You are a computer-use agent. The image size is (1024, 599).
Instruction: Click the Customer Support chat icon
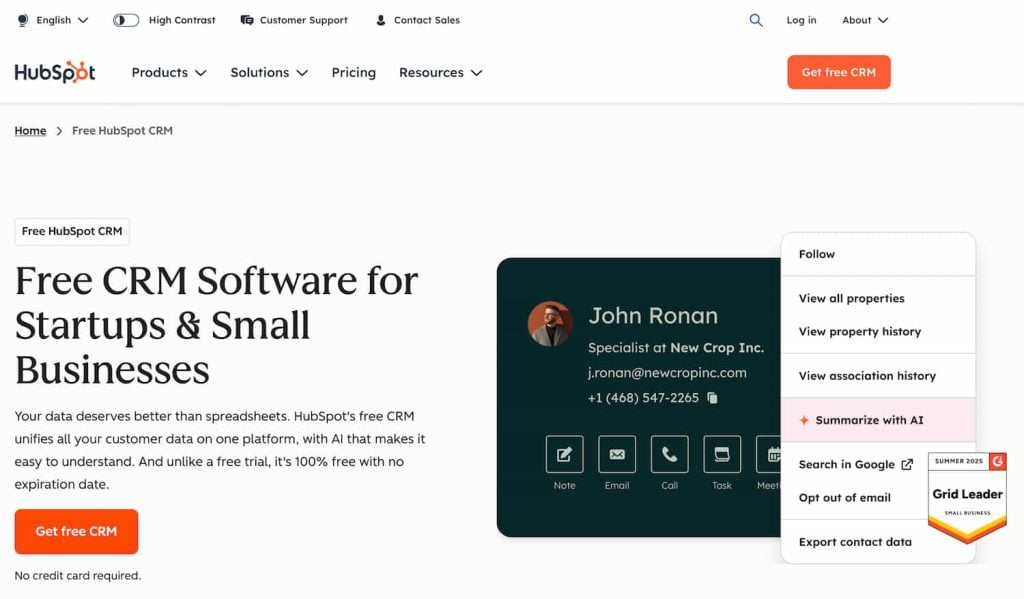(247, 20)
